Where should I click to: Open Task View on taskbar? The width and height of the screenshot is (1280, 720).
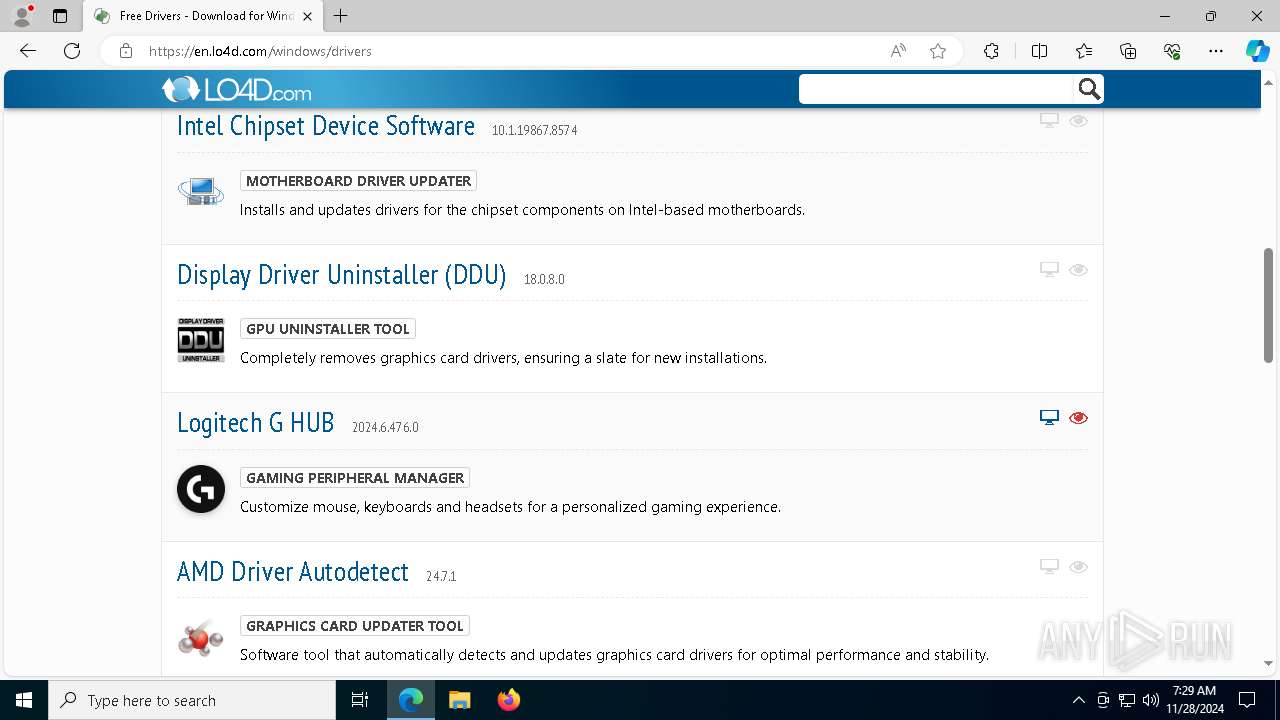pos(360,700)
